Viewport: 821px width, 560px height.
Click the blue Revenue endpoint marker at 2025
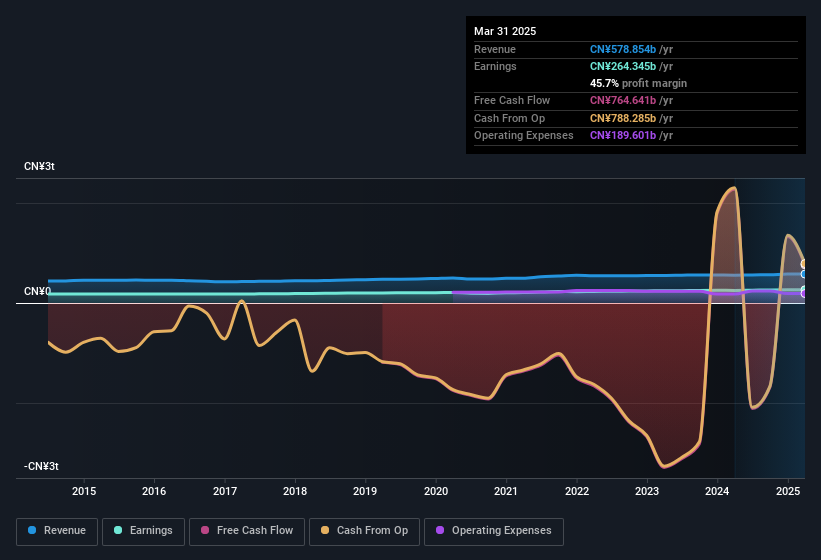804,274
